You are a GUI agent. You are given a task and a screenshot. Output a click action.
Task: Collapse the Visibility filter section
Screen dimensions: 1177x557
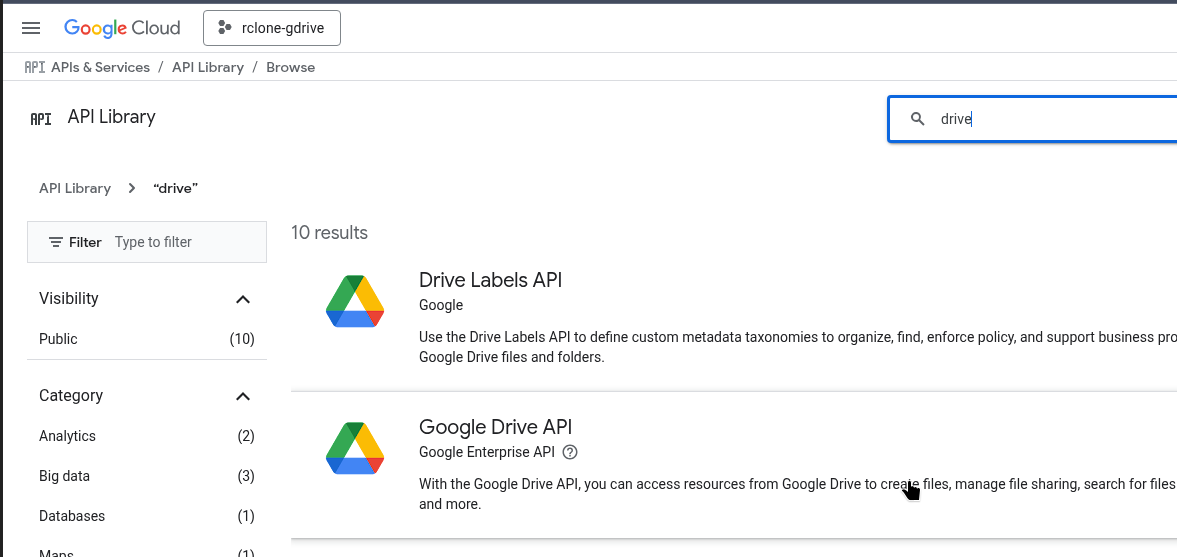[242, 299]
